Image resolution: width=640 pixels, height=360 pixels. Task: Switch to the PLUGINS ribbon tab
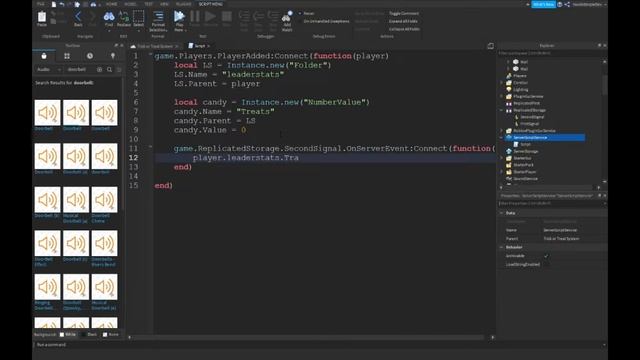tap(183, 4)
